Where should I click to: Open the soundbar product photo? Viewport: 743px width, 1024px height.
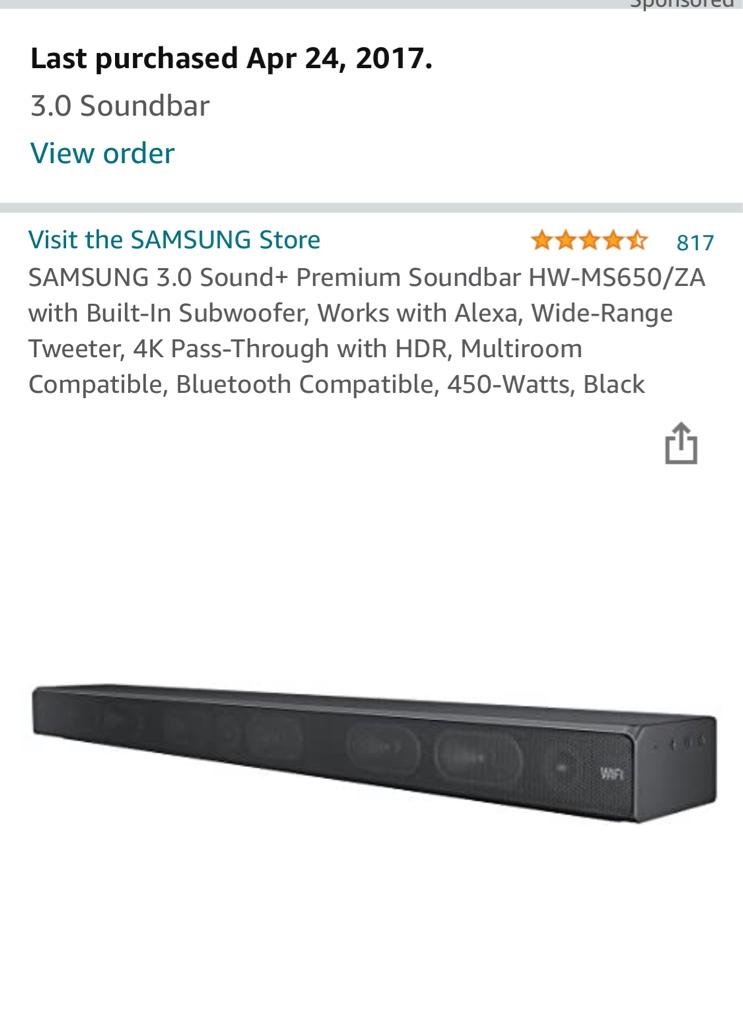[x=374, y=752]
